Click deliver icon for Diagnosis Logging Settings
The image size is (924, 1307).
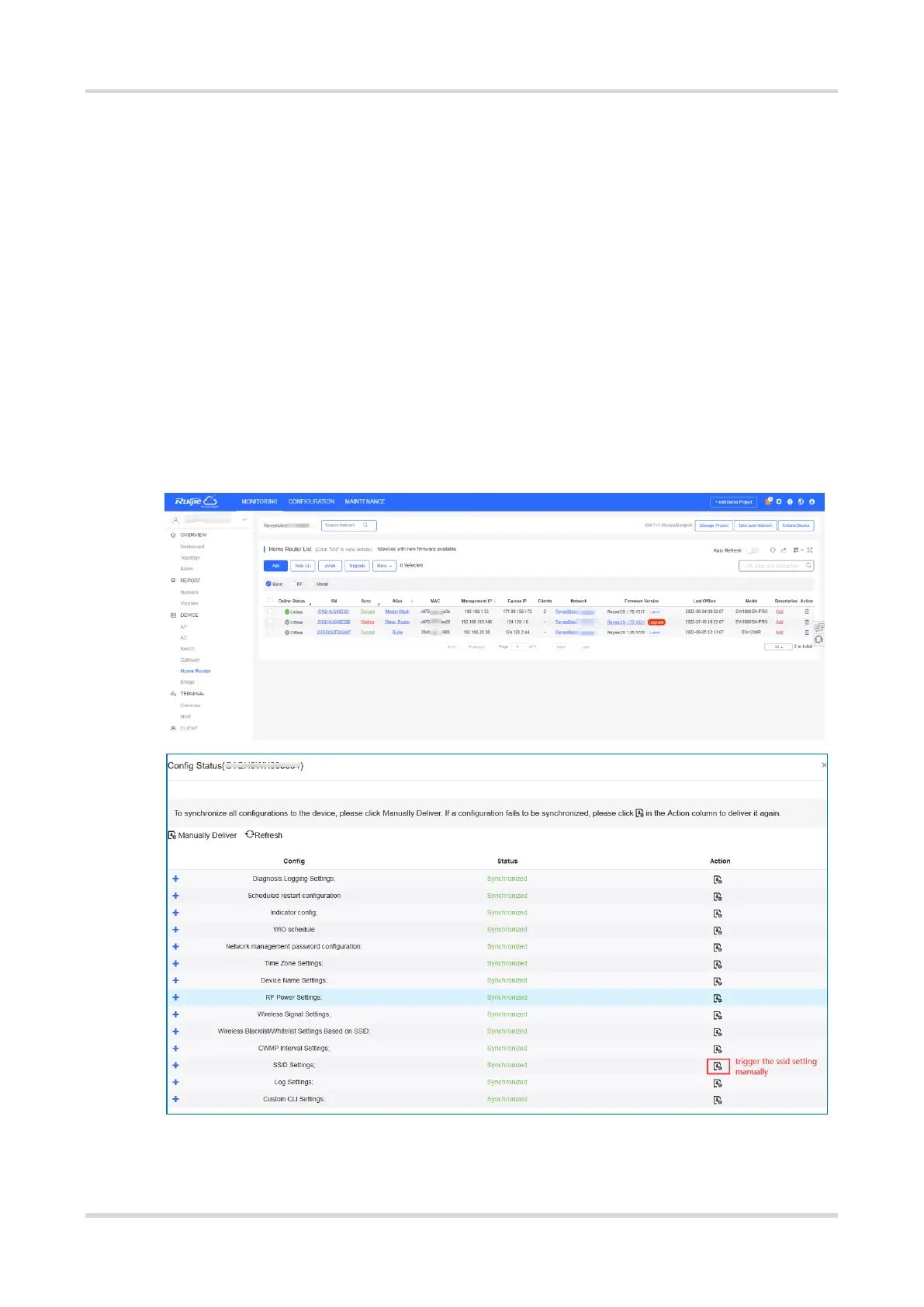coord(718,879)
